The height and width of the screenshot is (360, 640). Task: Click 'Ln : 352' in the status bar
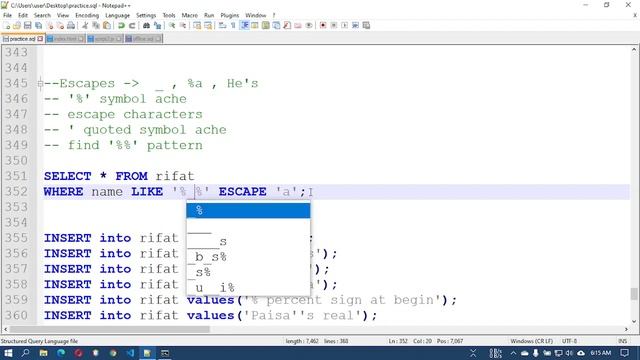click(398, 341)
